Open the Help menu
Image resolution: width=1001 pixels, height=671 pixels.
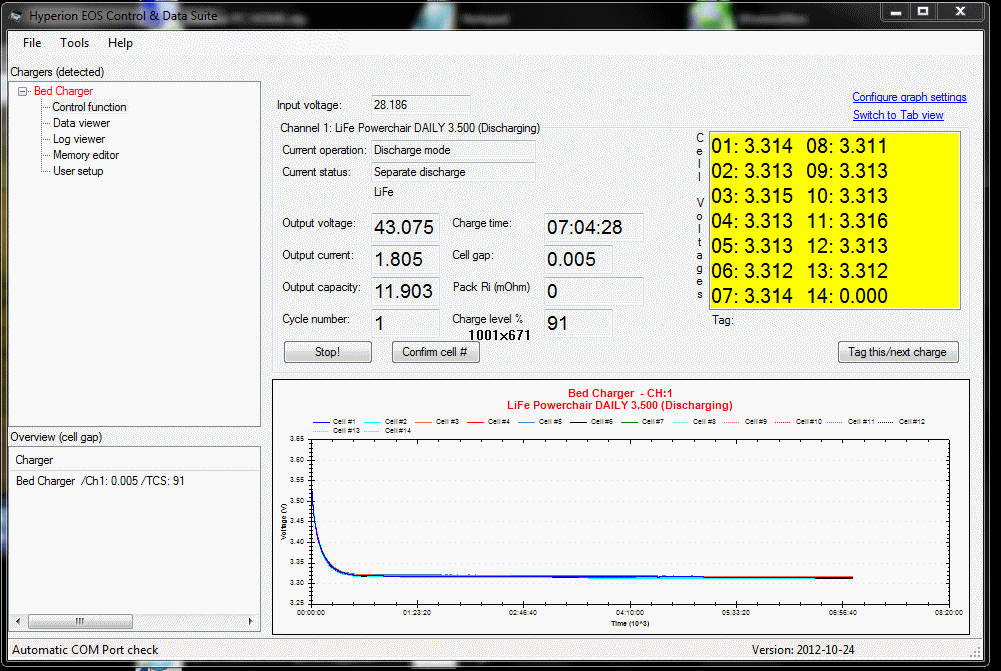tap(120, 43)
